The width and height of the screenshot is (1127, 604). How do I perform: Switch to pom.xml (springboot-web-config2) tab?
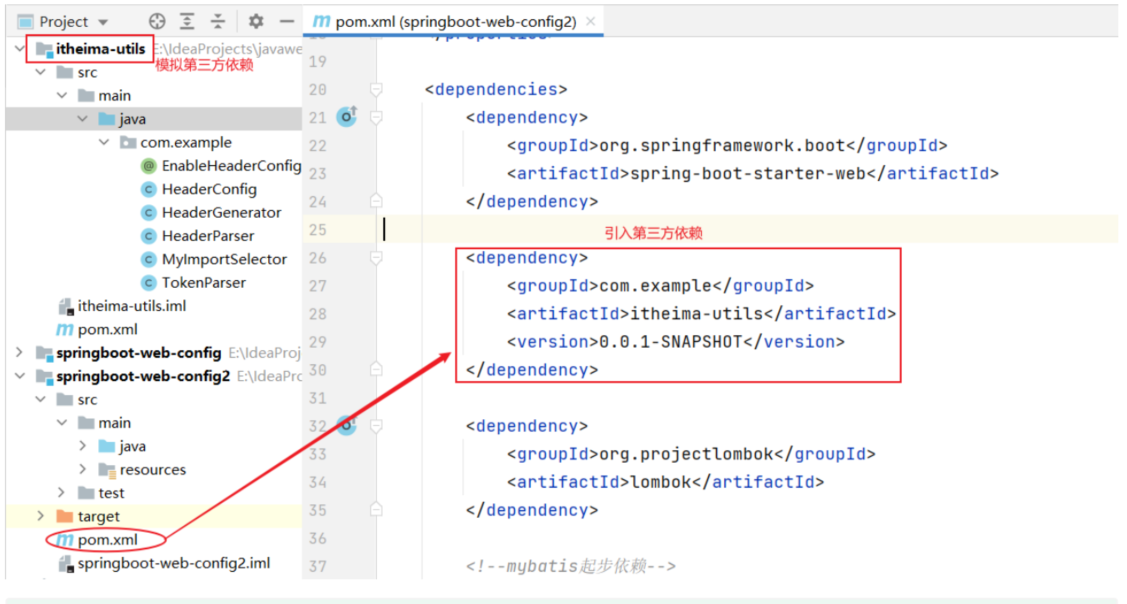point(445,21)
